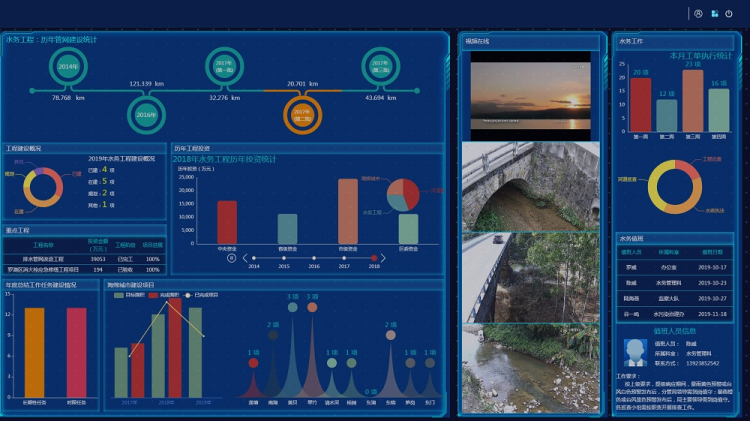
Task: Jump to 2016 on the investment timeline
Action: point(314,257)
